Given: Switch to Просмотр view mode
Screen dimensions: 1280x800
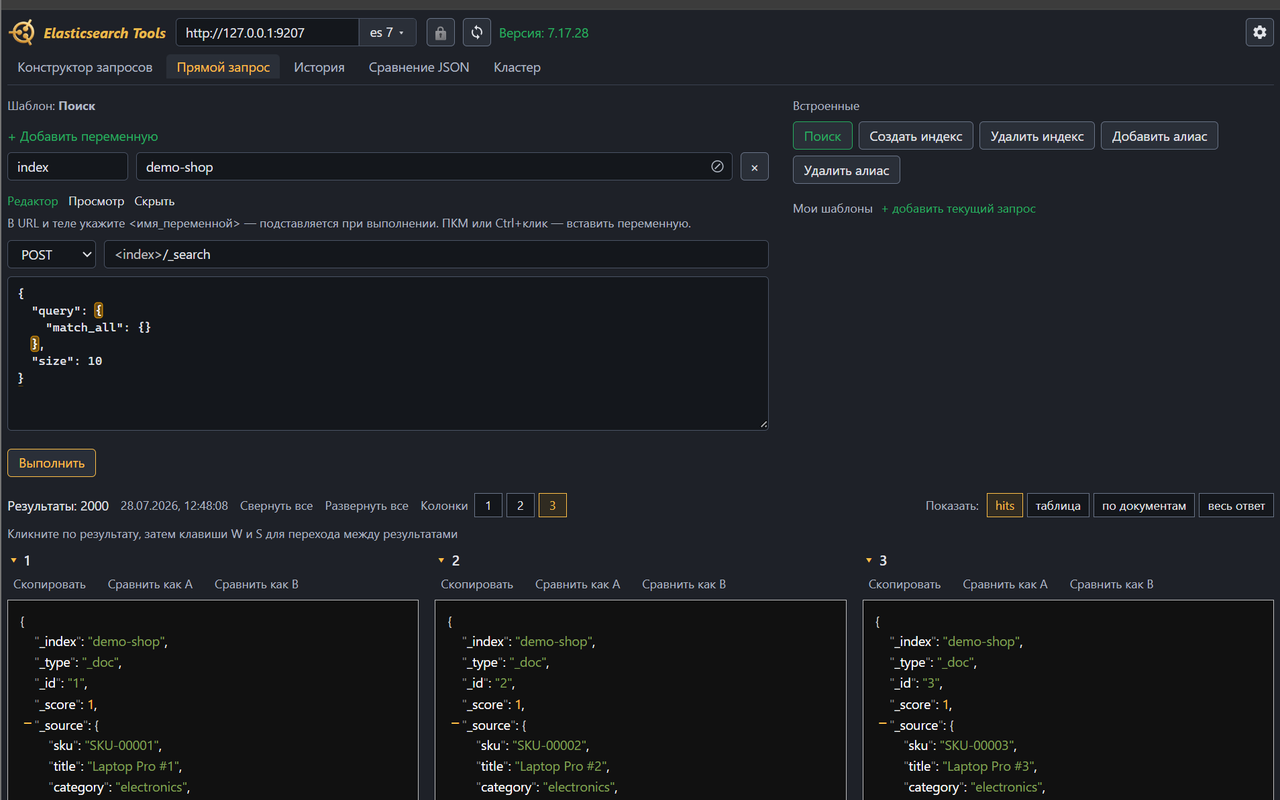Looking at the screenshot, I should (x=96, y=201).
